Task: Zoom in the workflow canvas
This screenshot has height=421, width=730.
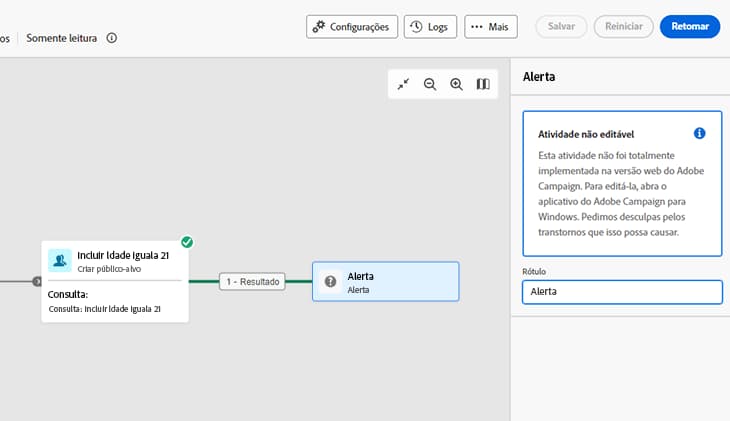Action: coord(456,84)
